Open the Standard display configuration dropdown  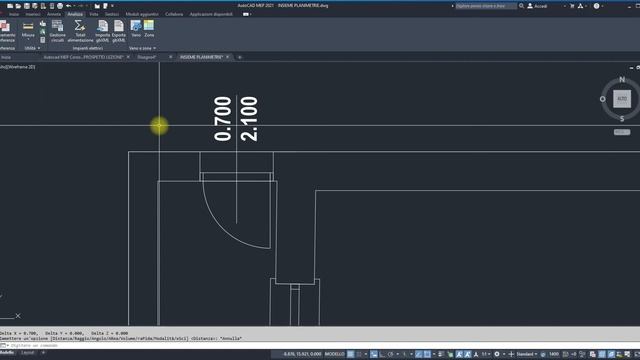(x=527, y=354)
